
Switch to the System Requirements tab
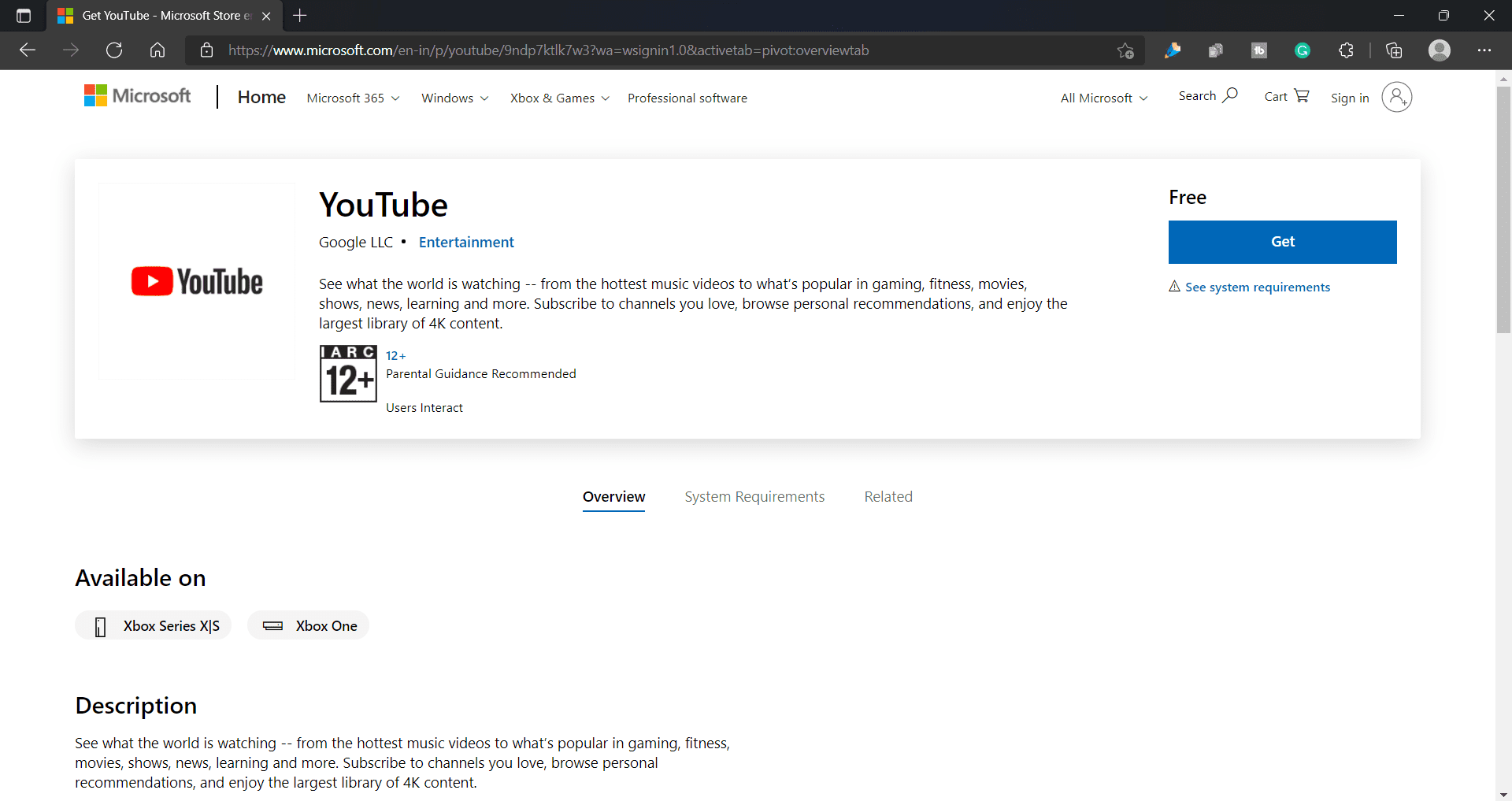tap(754, 497)
